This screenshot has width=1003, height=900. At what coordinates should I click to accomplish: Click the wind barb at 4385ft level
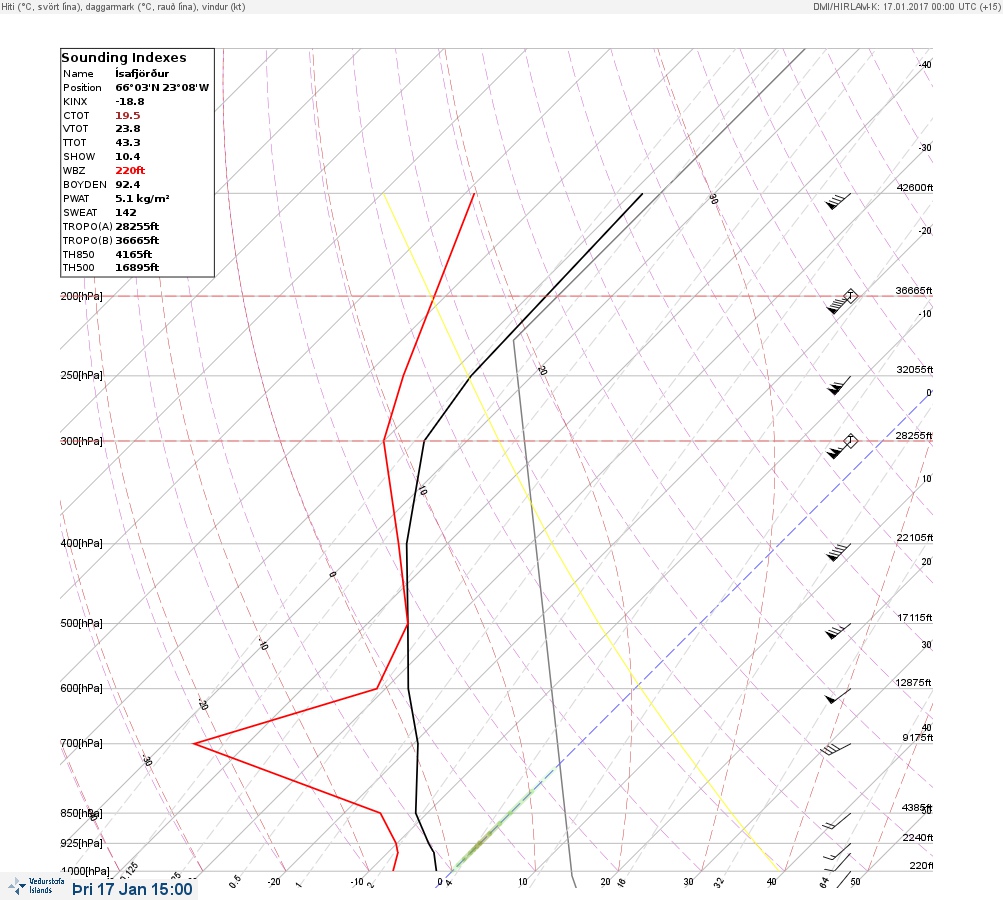837,821
